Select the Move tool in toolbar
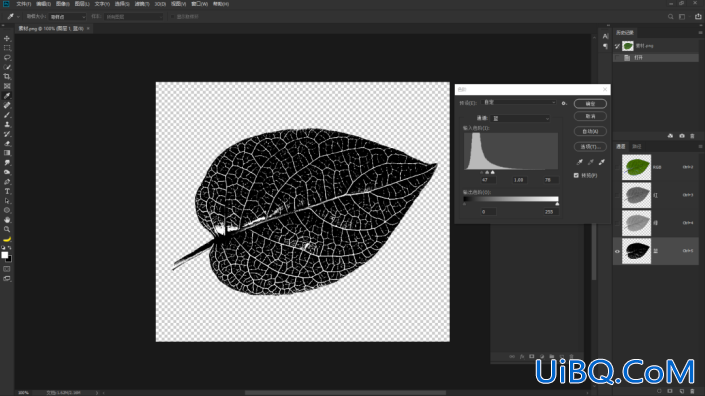705x396 pixels. coord(7,39)
